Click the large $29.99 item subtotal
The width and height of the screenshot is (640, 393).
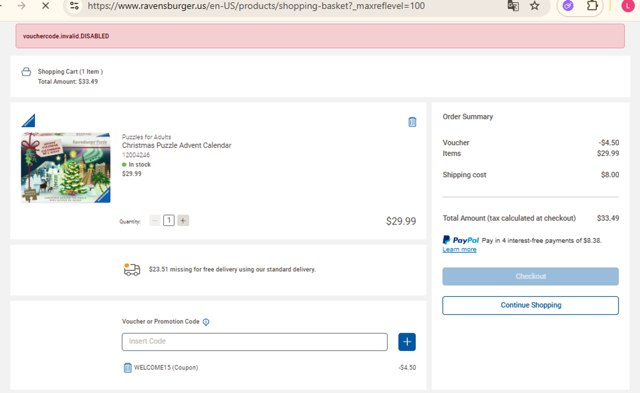coord(401,221)
